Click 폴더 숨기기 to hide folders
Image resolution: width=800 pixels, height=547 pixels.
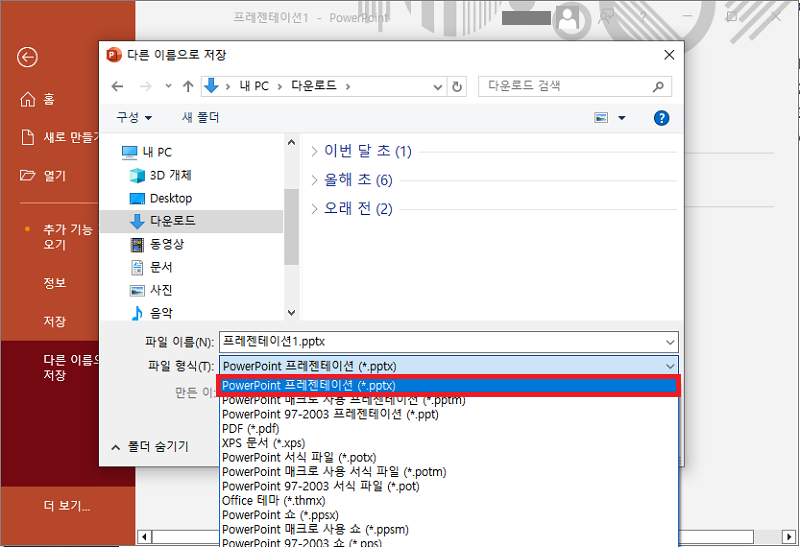point(150,447)
